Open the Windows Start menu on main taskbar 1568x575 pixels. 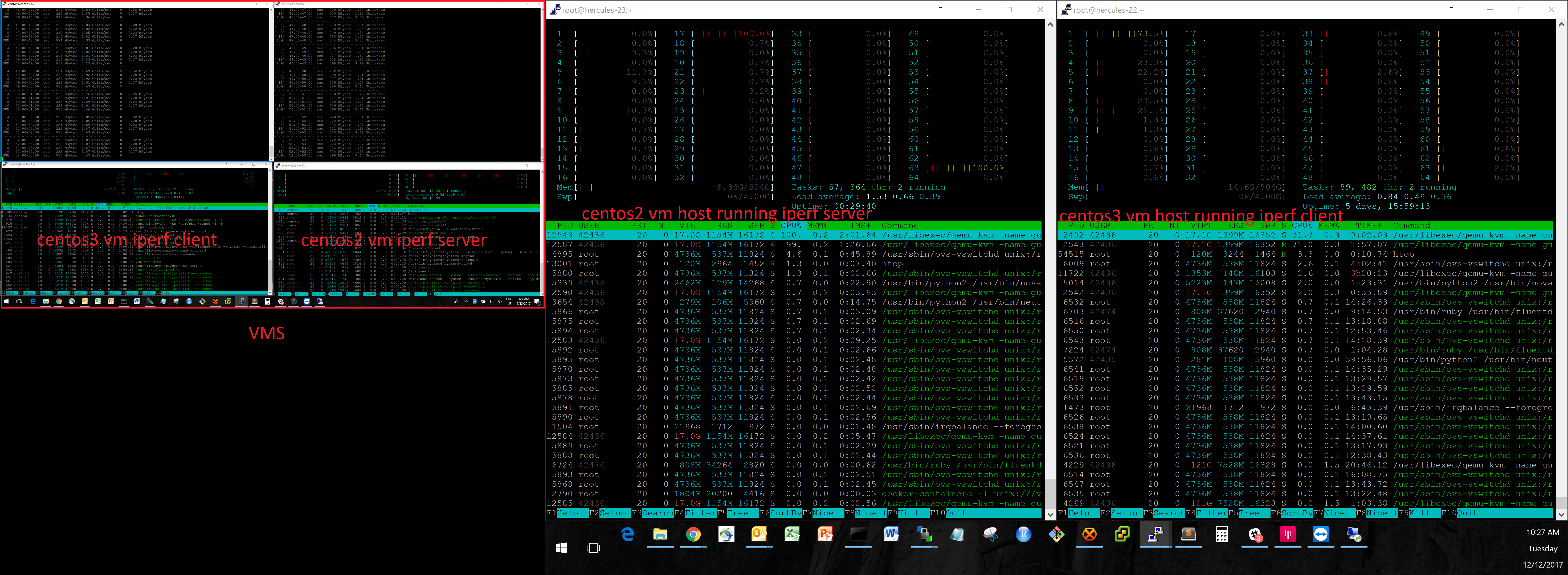click(561, 548)
